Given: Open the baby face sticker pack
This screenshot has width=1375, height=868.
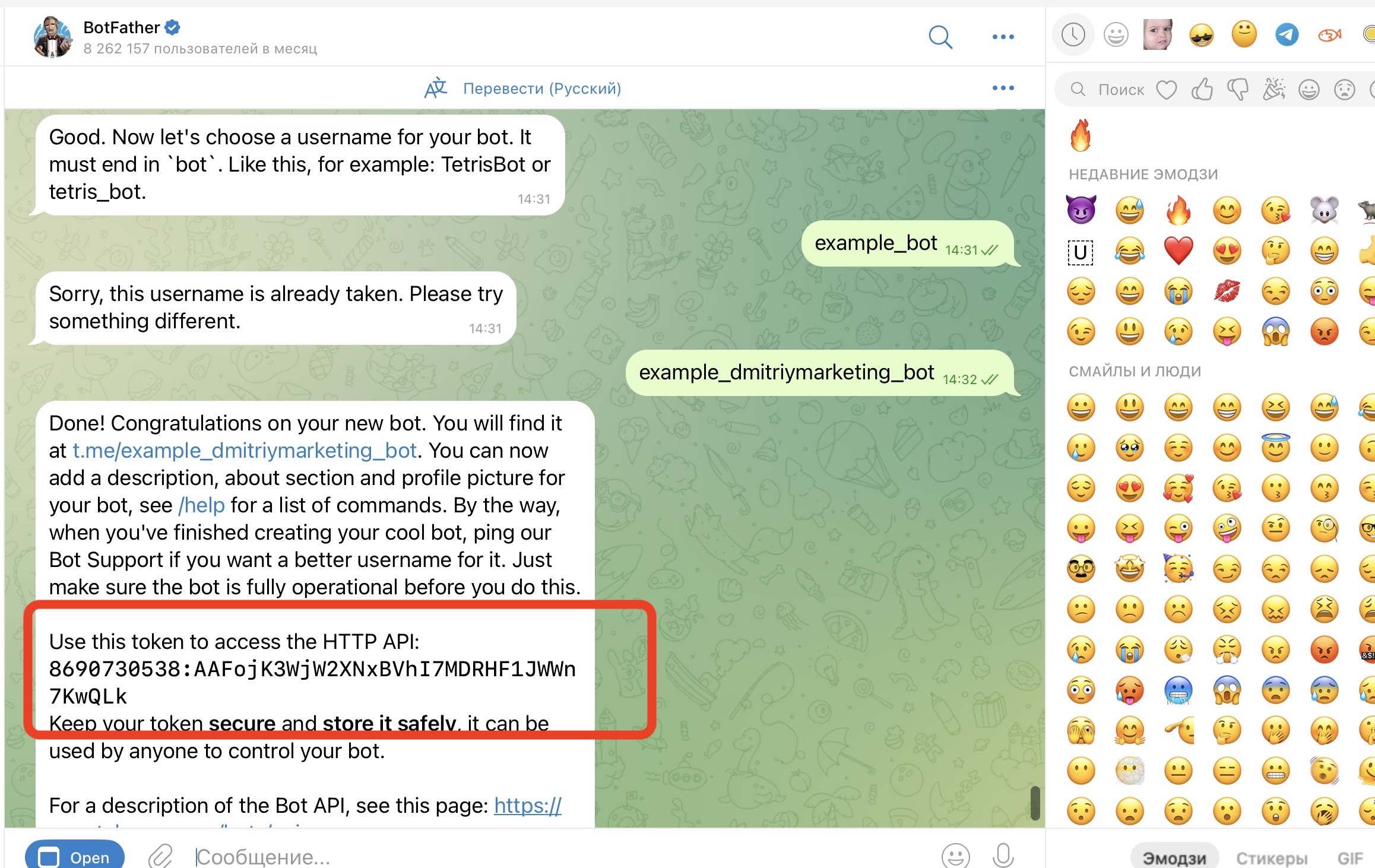Looking at the screenshot, I should (x=1158, y=34).
